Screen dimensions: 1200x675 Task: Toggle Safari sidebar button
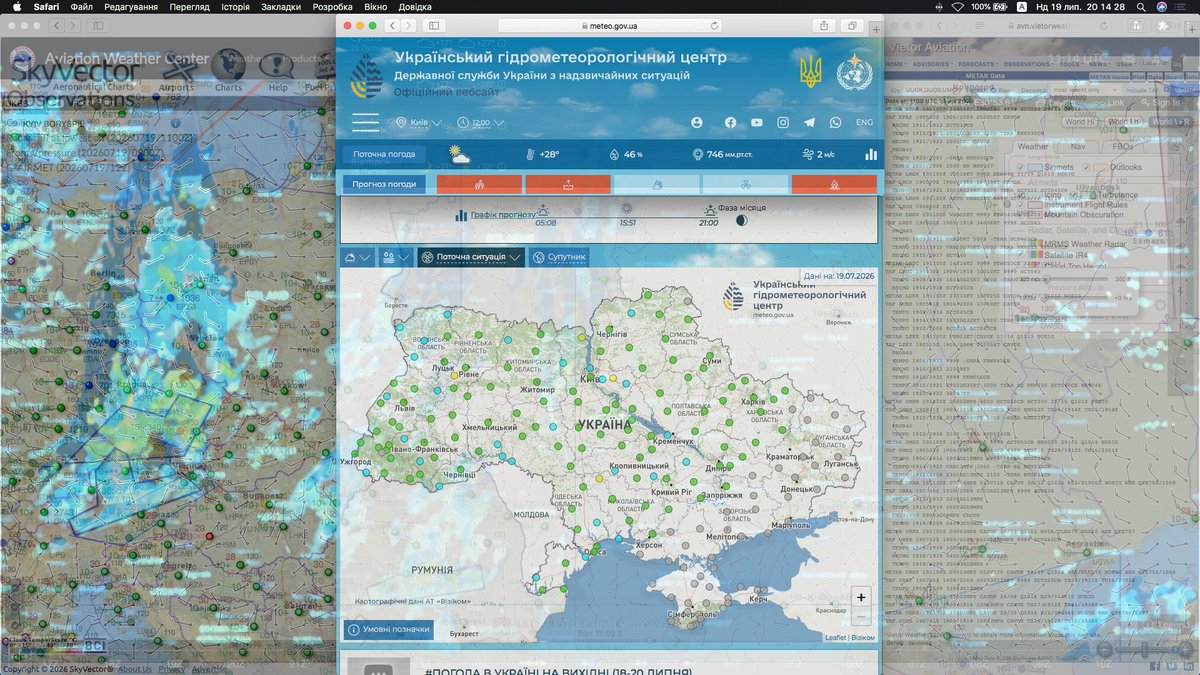point(434,25)
